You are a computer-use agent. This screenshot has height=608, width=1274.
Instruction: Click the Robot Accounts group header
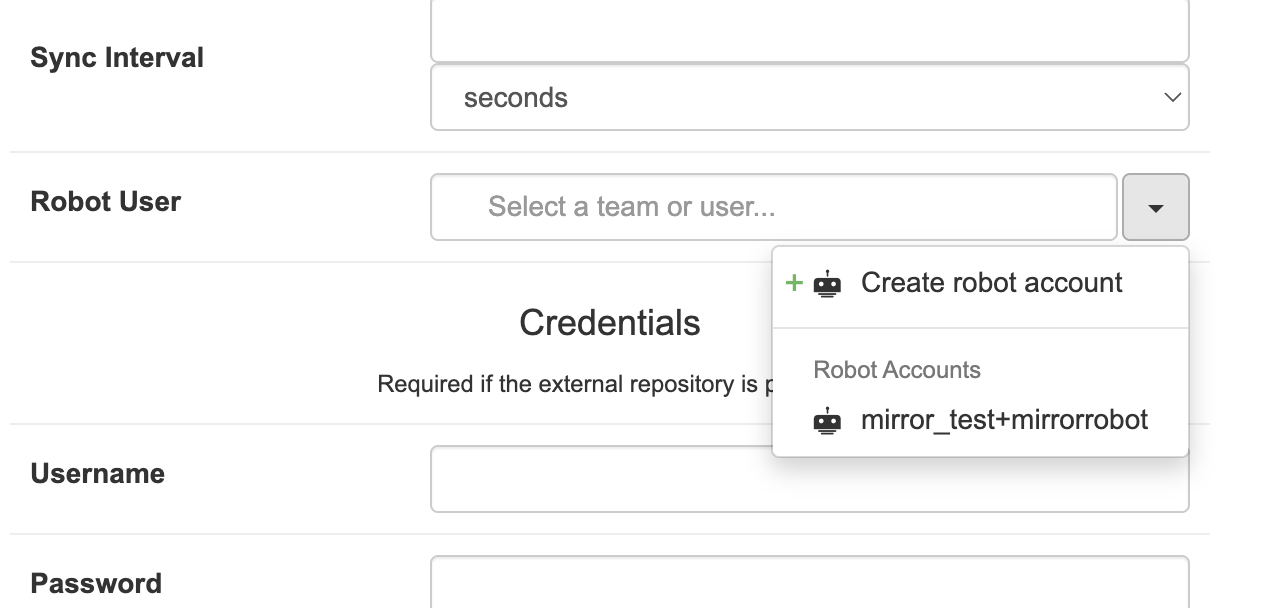(896, 370)
